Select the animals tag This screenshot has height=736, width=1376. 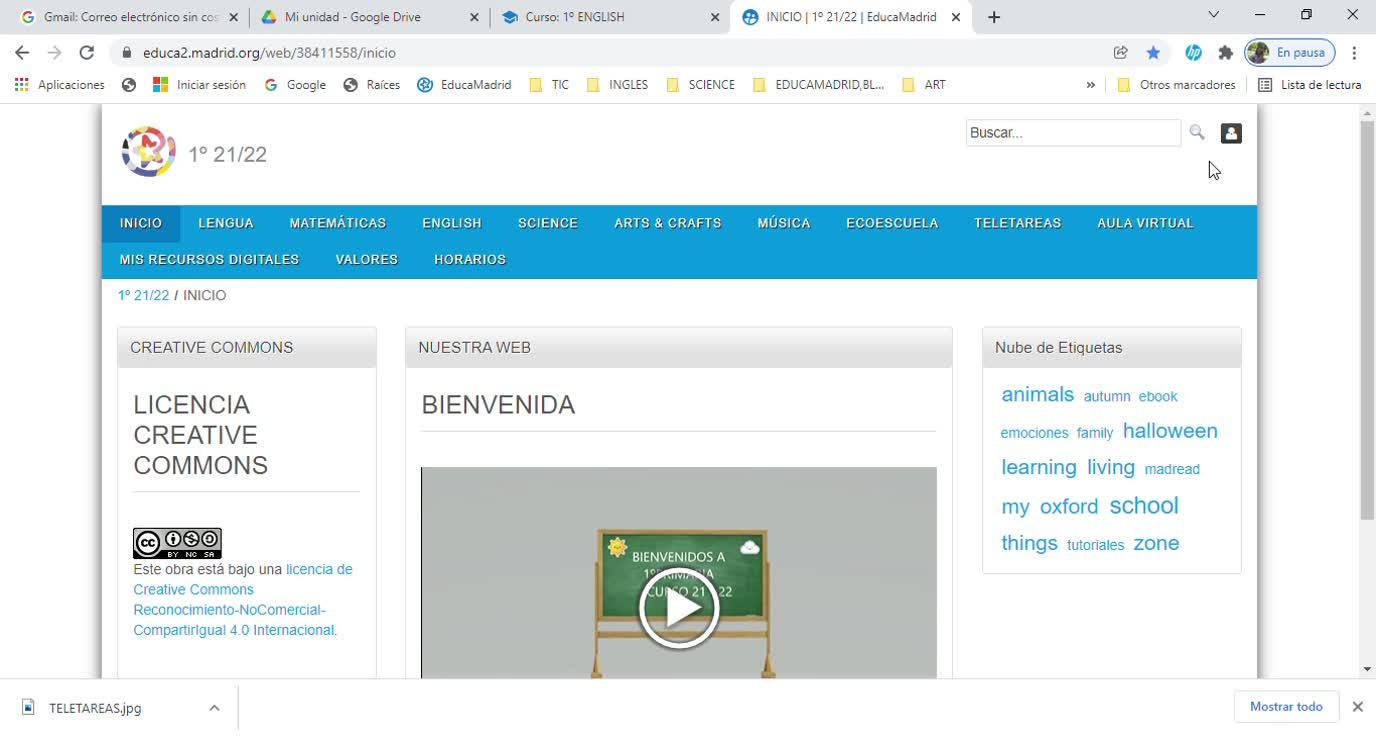tap(1038, 394)
